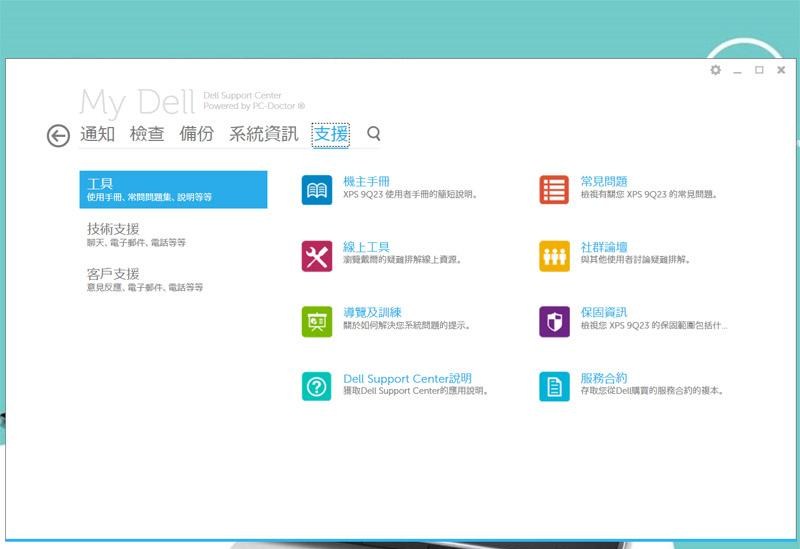The image size is (800, 549).
Task: Click the 常見問題 list icon
Action: (554, 189)
